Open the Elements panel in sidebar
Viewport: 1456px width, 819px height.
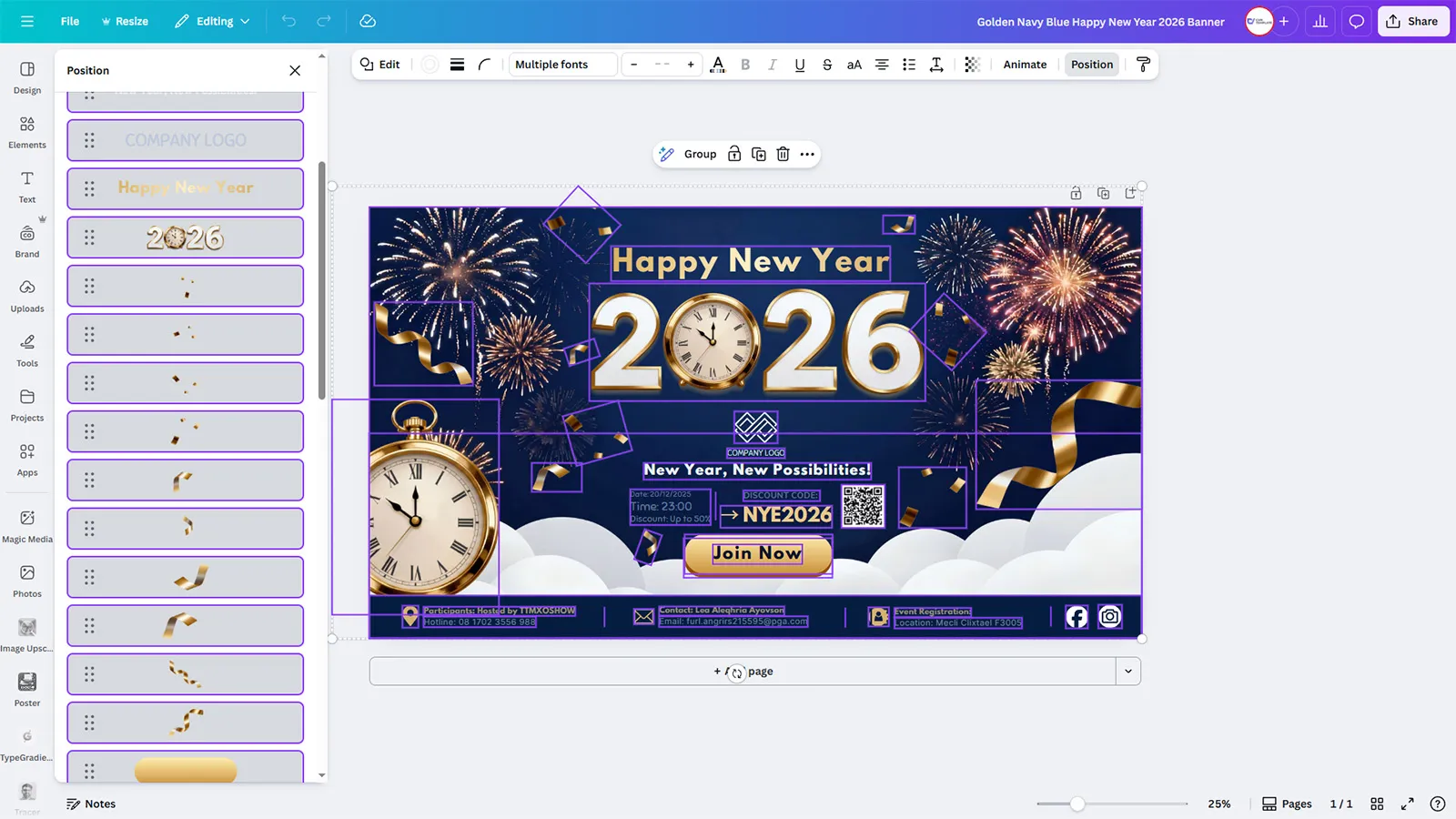pos(27,132)
